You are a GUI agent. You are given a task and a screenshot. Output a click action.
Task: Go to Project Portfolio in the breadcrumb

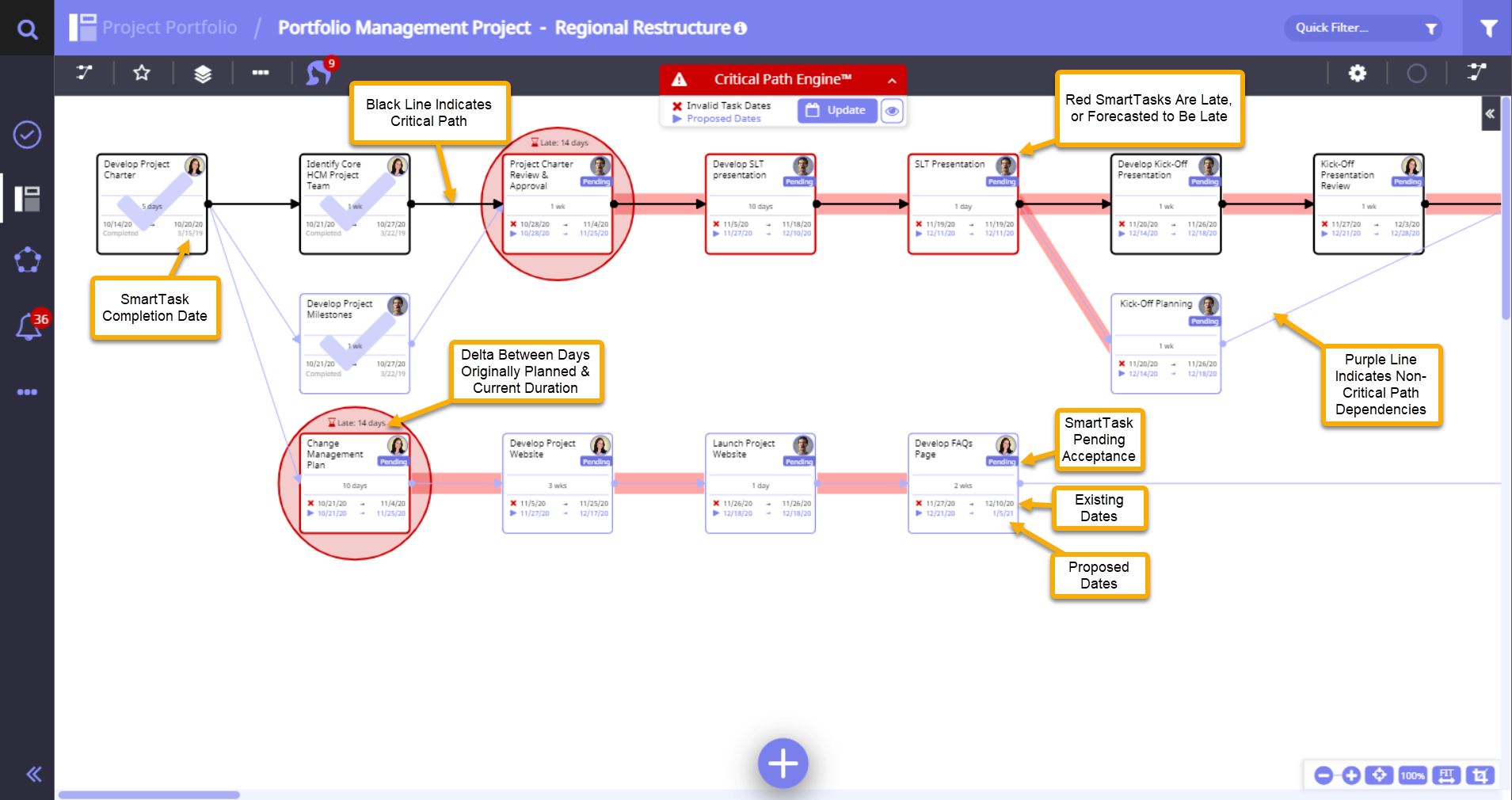(x=169, y=28)
